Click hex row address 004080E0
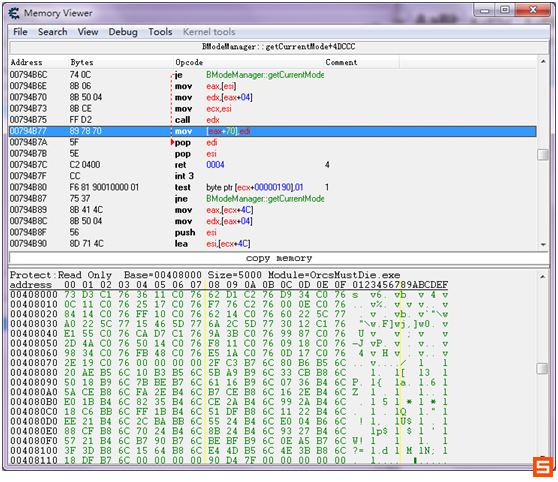Viewport: 558px width, 482px height. [34, 431]
